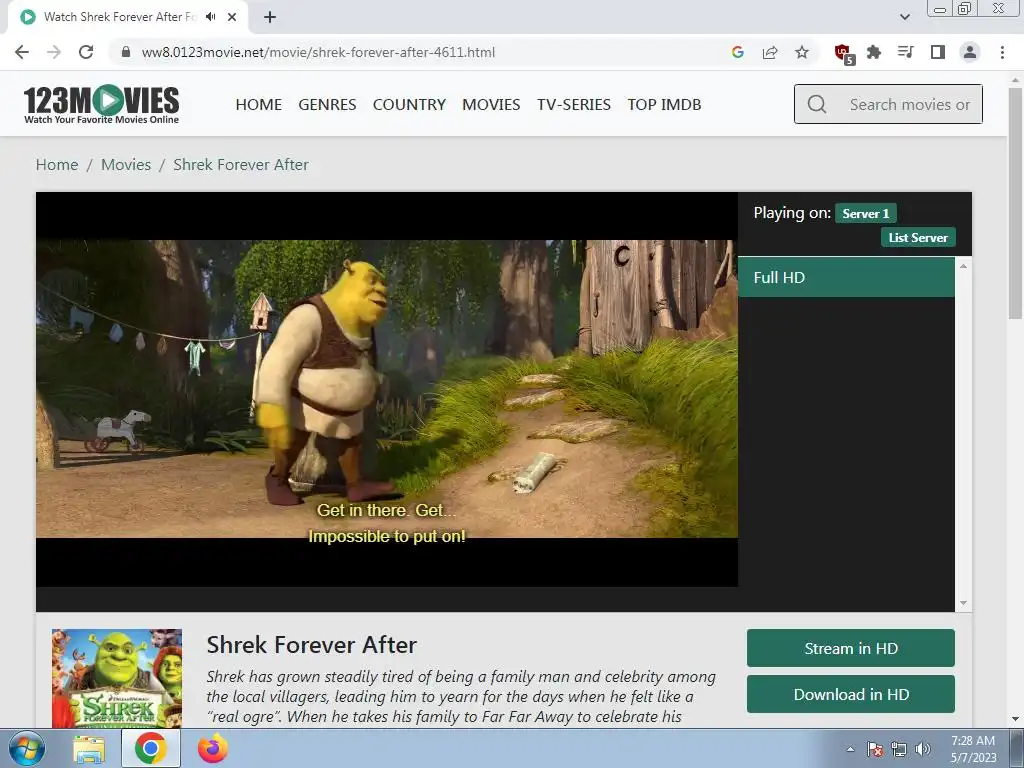Click the video player to pause

pos(387,389)
